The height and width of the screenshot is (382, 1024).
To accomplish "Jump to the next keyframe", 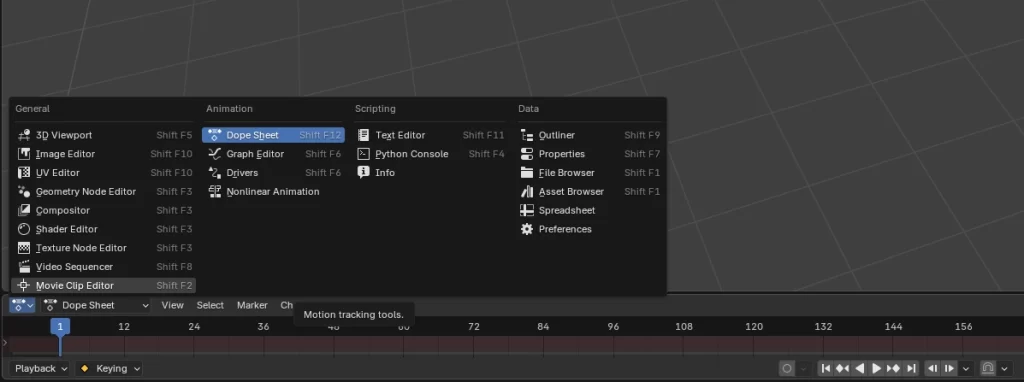I will click(x=893, y=368).
